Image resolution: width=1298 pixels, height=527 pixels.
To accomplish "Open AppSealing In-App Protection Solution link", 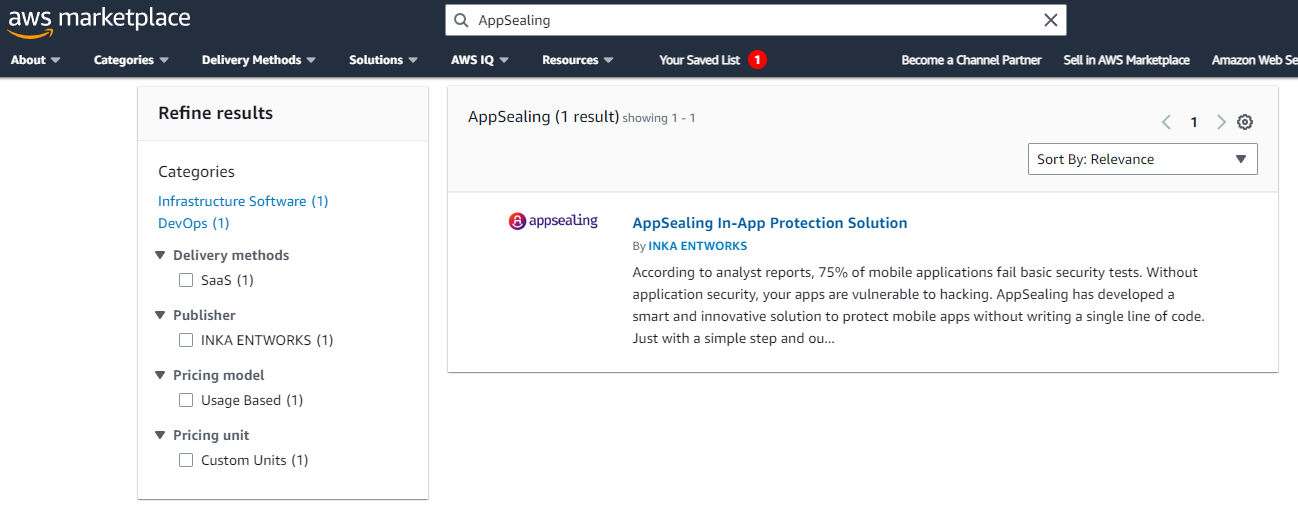I will tap(770, 223).
